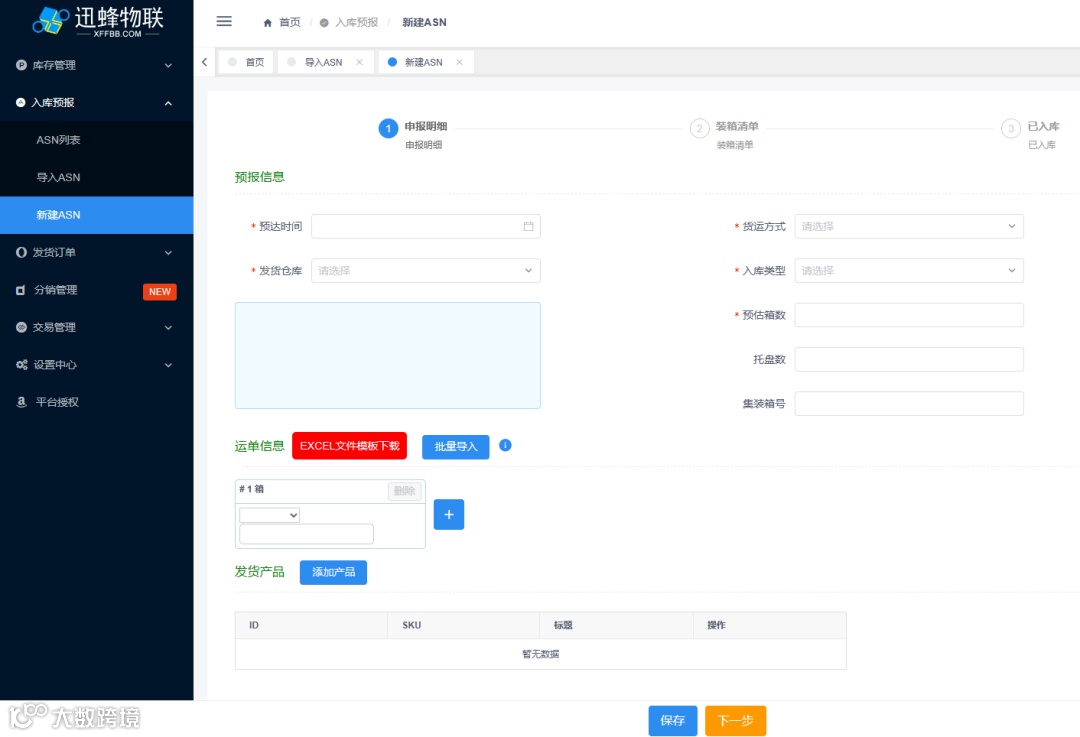Image resolution: width=1080 pixels, height=737 pixels.
Task: Click step 3 已入库 circle
Action: pyautogui.click(x=1010, y=128)
